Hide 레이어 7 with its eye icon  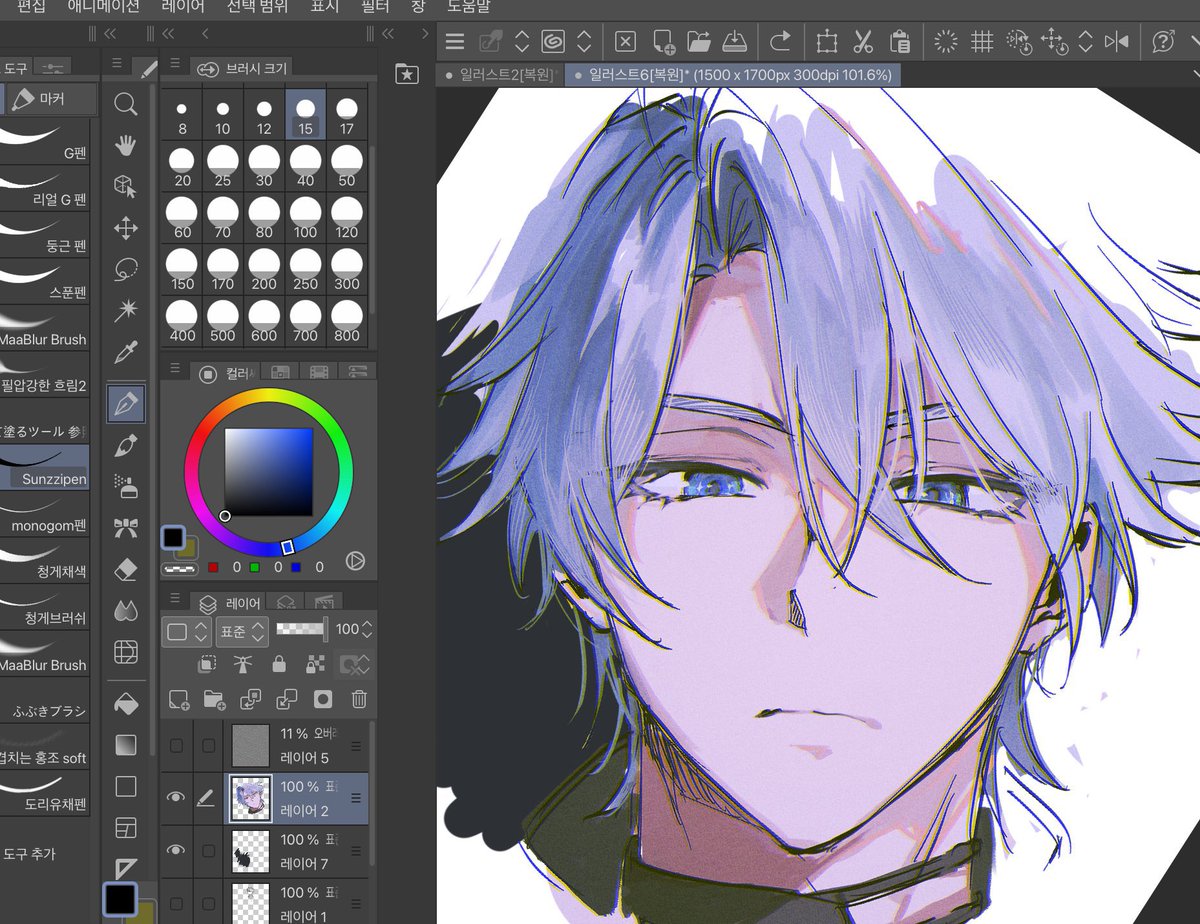[x=176, y=850]
